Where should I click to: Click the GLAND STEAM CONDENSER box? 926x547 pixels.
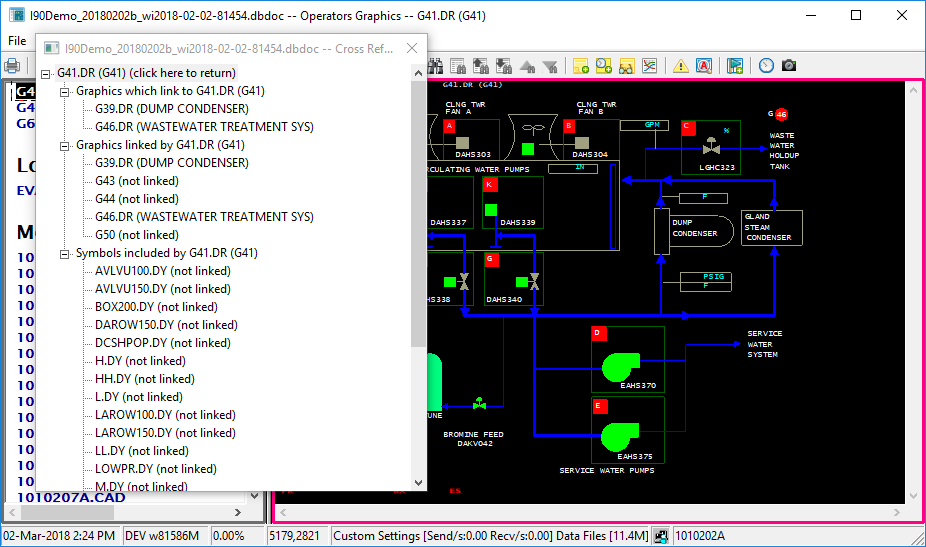pos(772,227)
